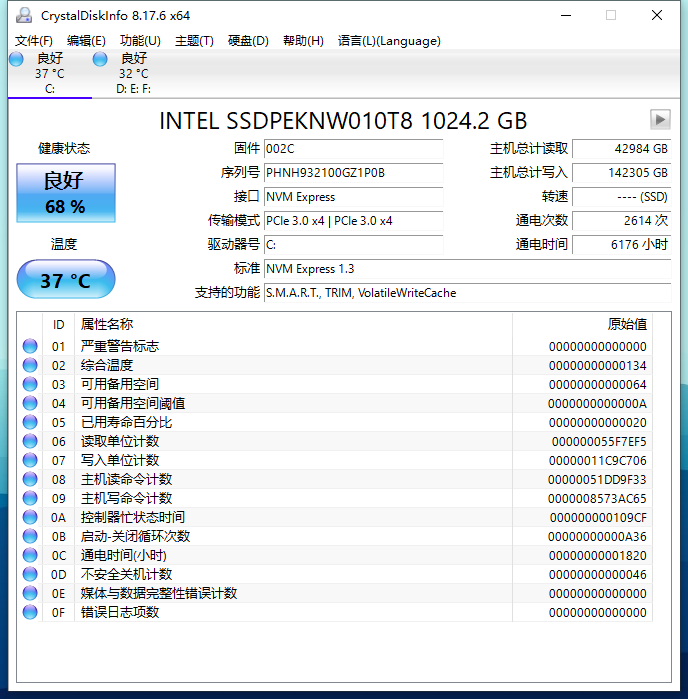The height and width of the screenshot is (699, 688).
Task: Click the status orb for attribute 0D
Action: click(x=30, y=574)
